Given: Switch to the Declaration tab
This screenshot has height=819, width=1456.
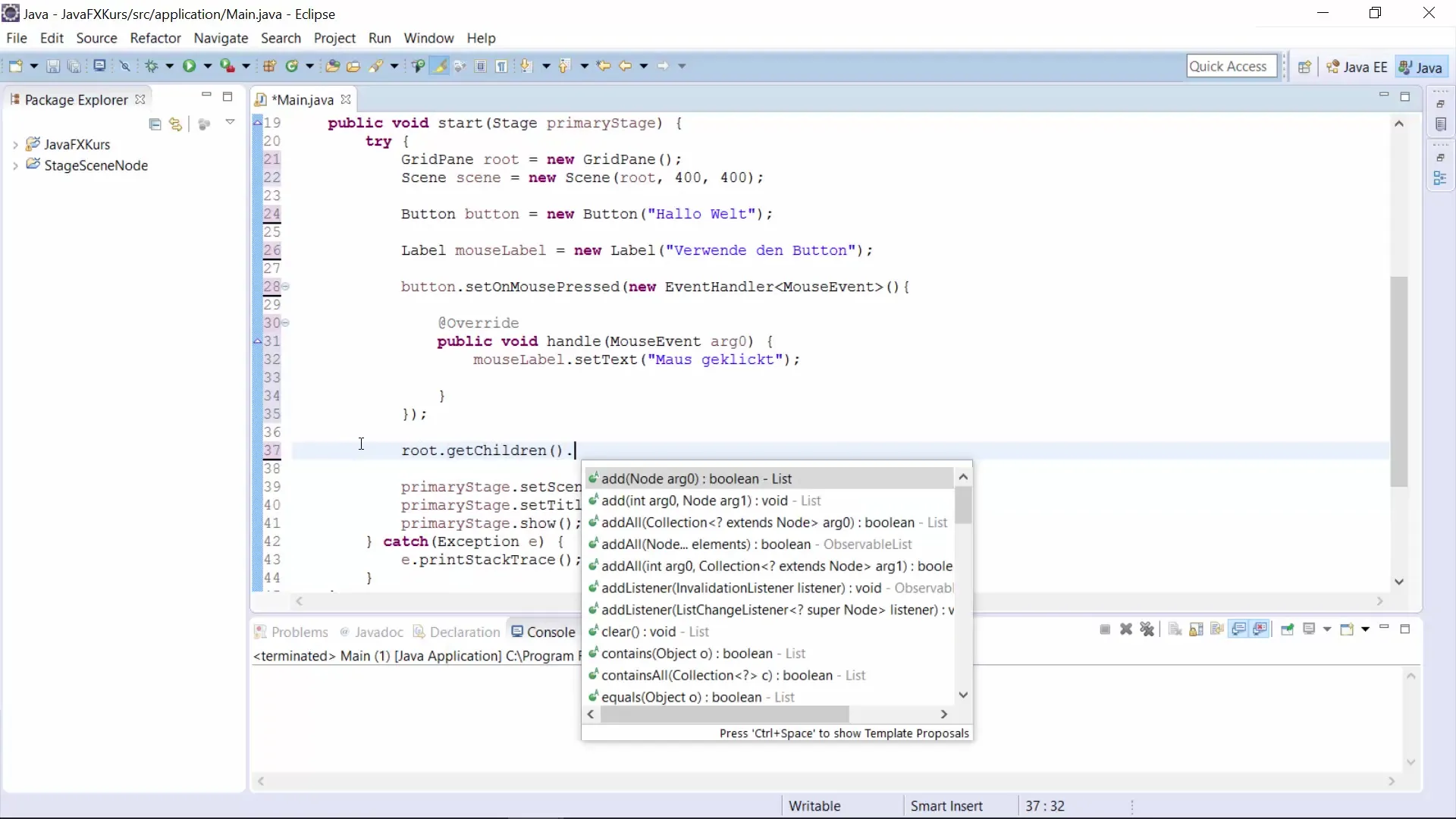Looking at the screenshot, I should coord(457,632).
